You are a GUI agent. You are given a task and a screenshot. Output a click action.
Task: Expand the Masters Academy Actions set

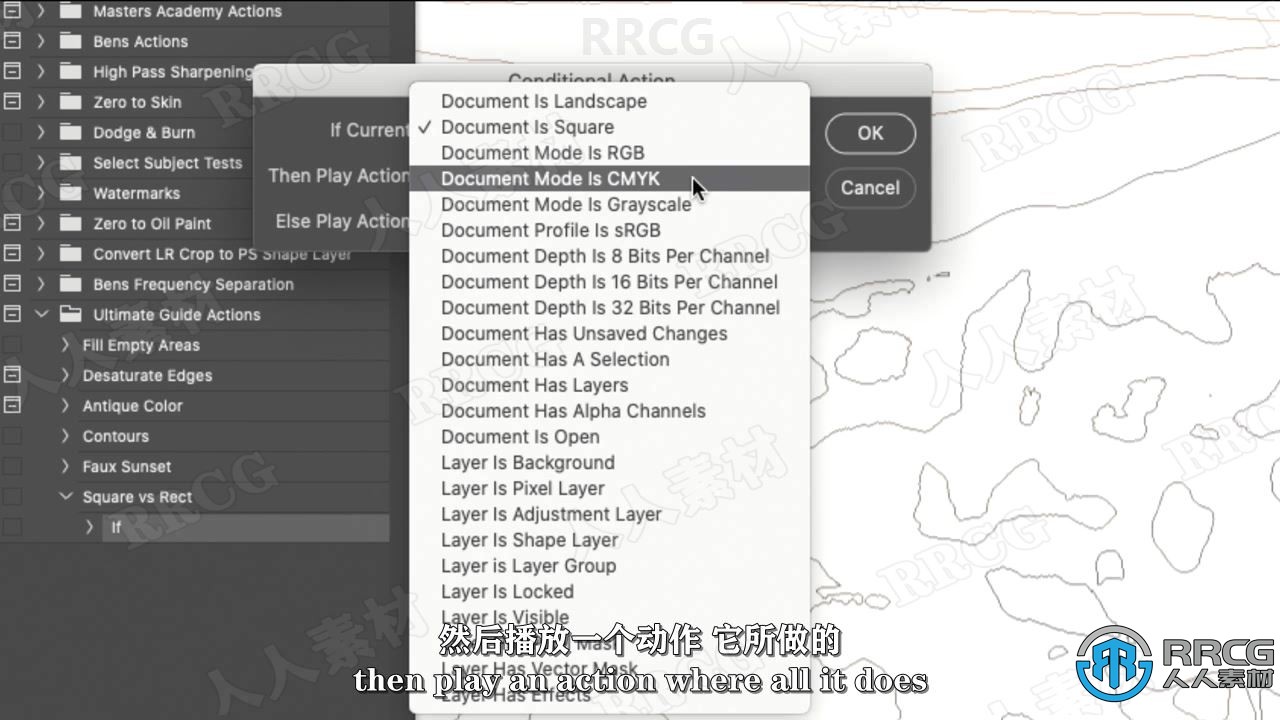41,12
